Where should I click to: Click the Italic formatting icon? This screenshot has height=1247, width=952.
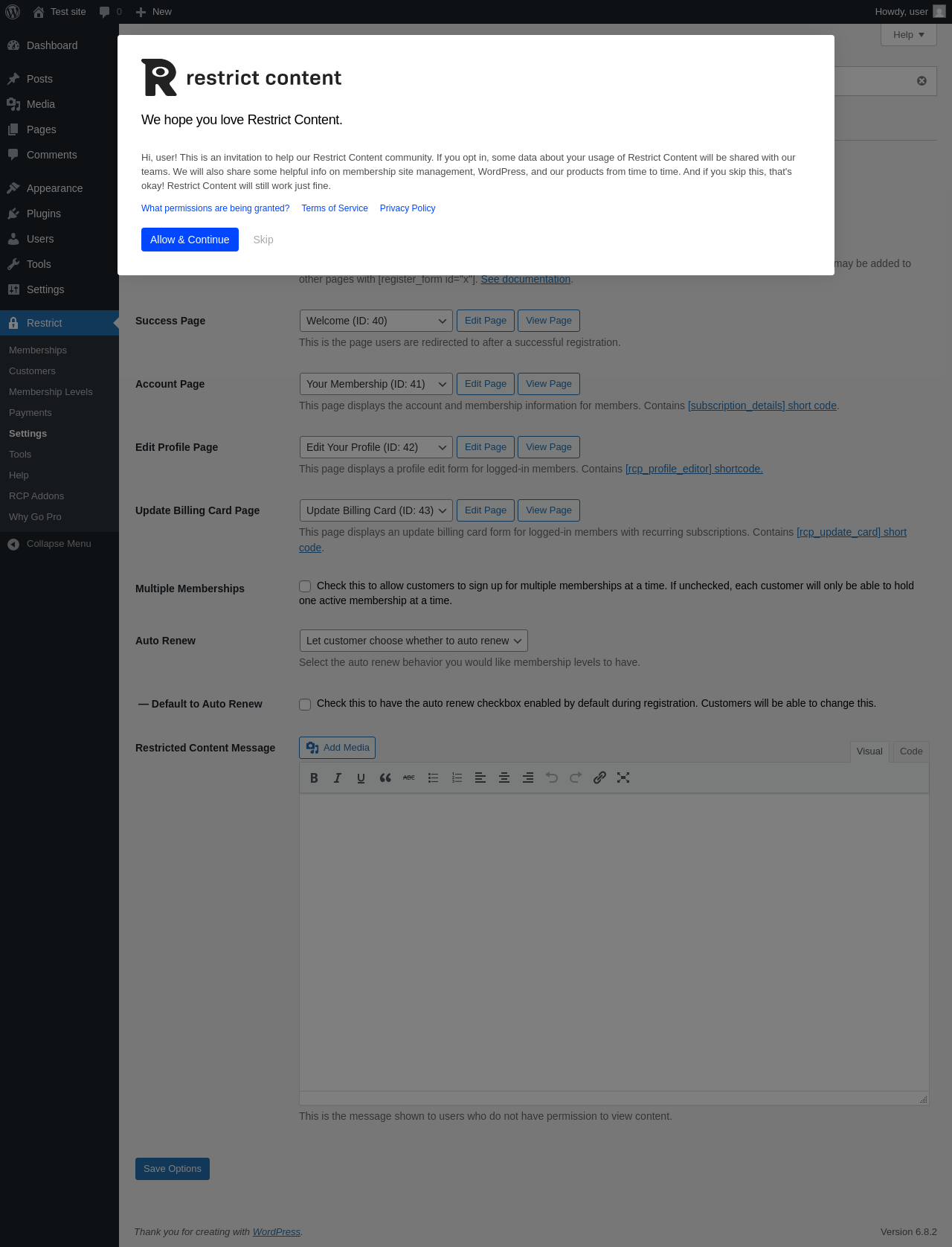point(338,778)
